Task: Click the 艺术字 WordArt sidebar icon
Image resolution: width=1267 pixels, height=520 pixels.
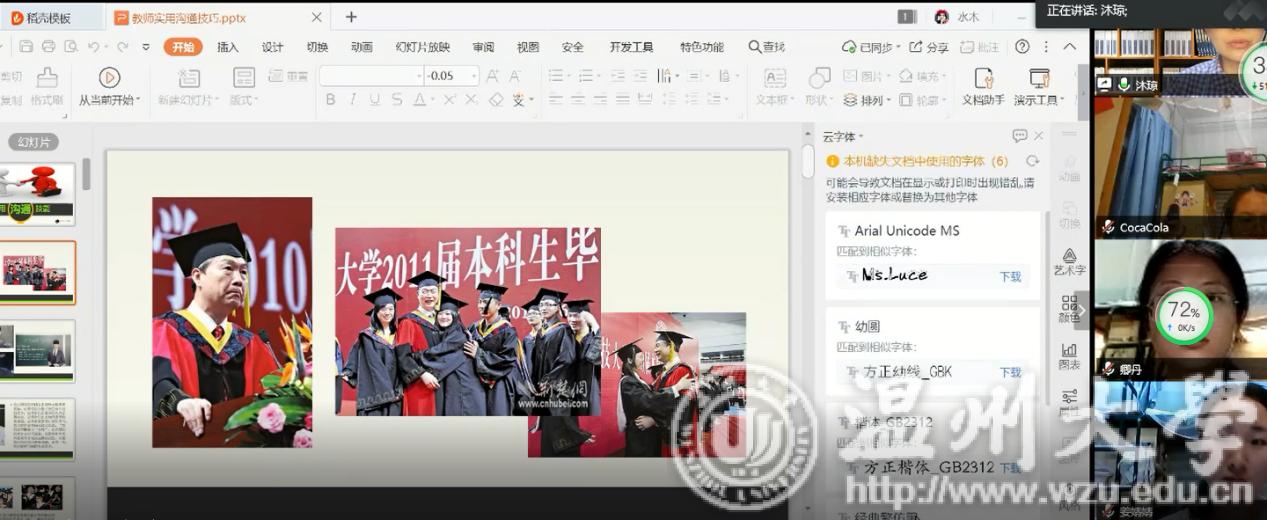Action: [1069, 257]
